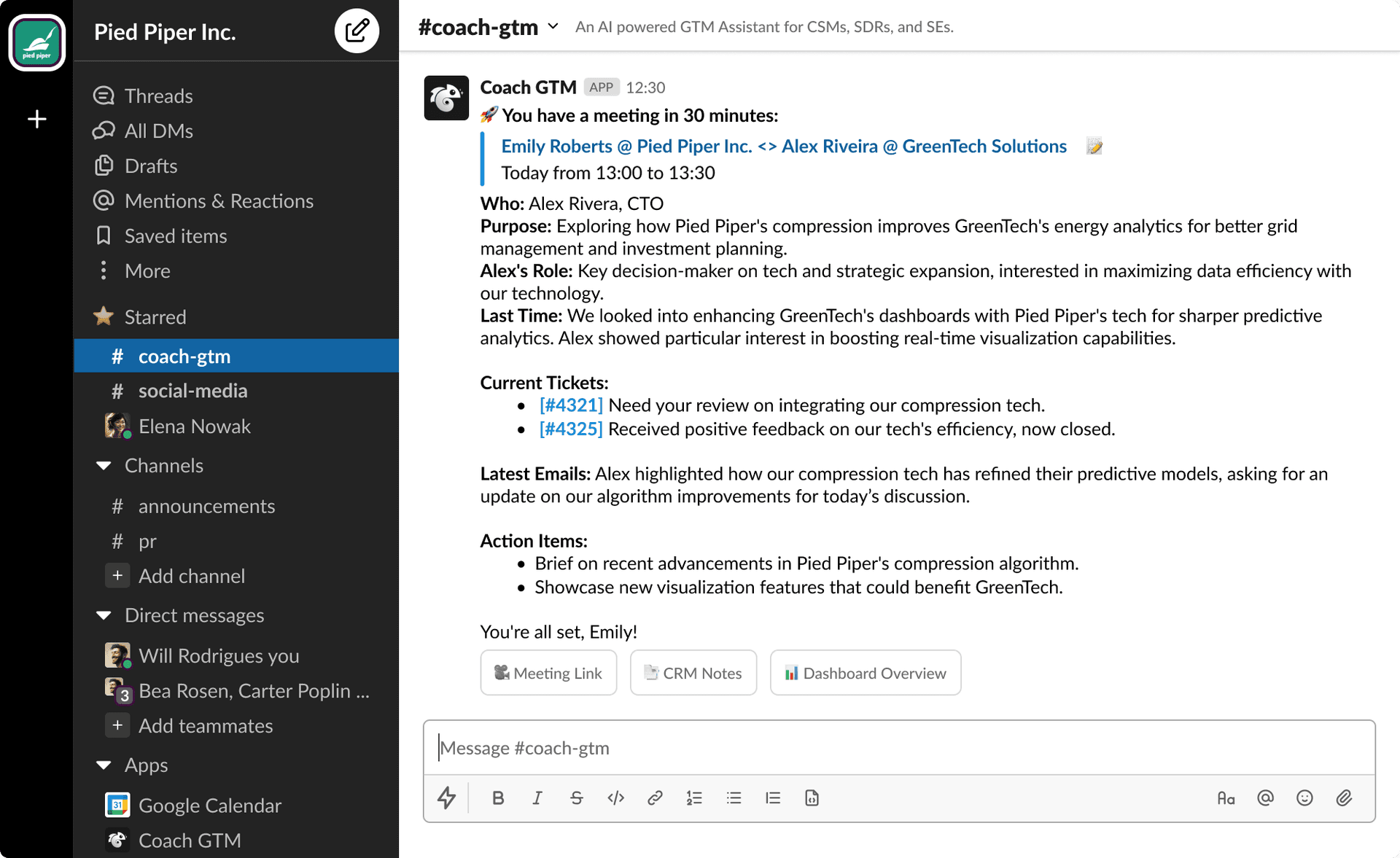Toggle bold formatting

point(498,797)
